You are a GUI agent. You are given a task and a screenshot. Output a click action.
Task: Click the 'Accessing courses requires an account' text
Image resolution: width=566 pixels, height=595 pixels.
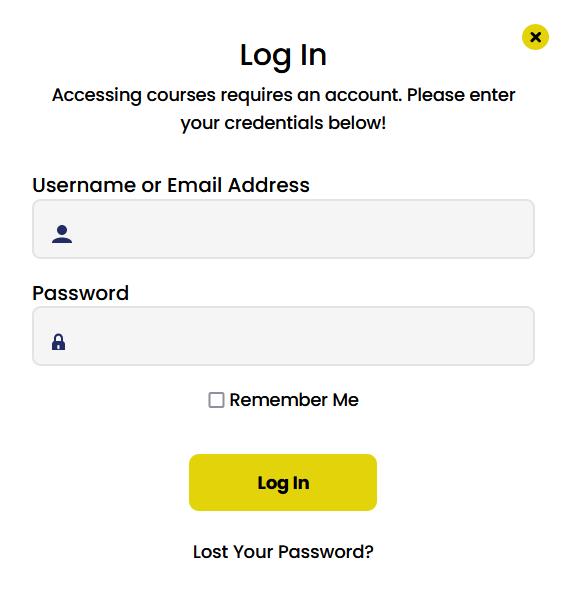click(x=226, y=95)
